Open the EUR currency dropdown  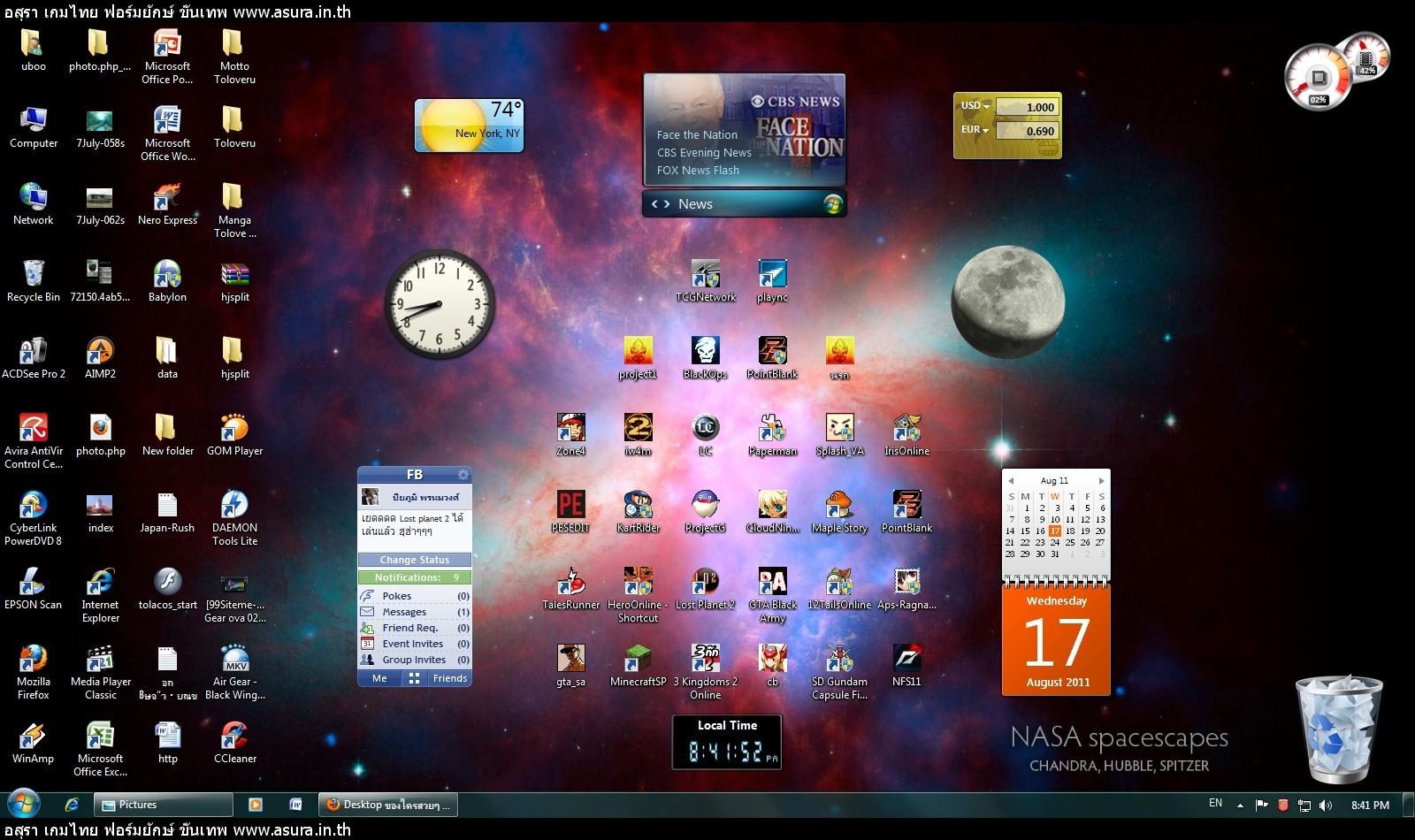coord(975,130)
